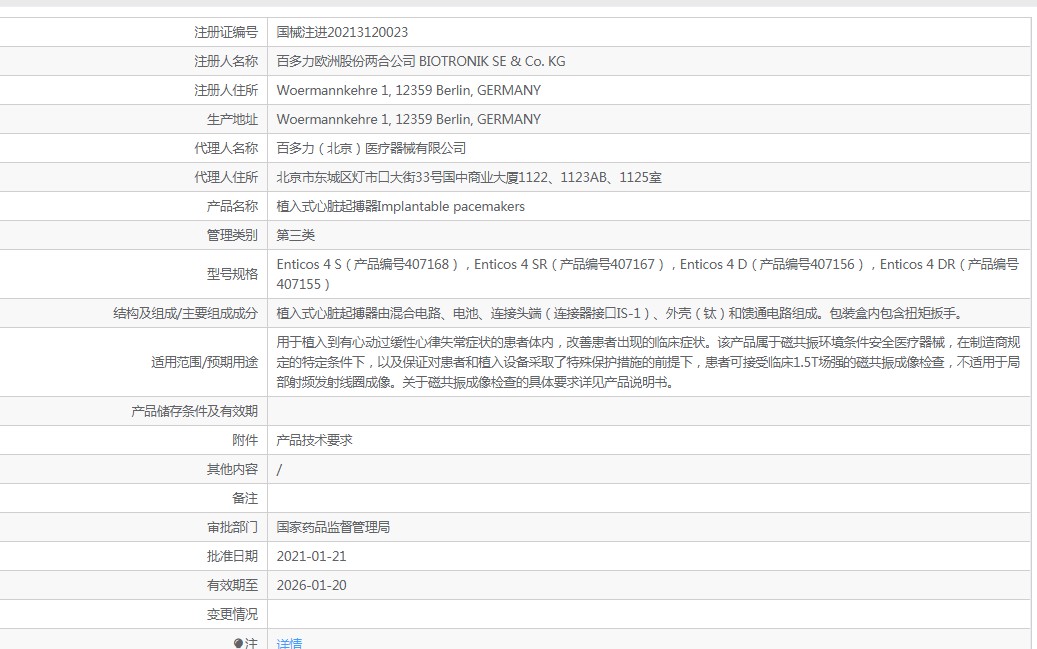Select the 产品技术要求 attachment value
Image resolution: width=1037 pixels, height=649 pixels.
click(314, 441)
